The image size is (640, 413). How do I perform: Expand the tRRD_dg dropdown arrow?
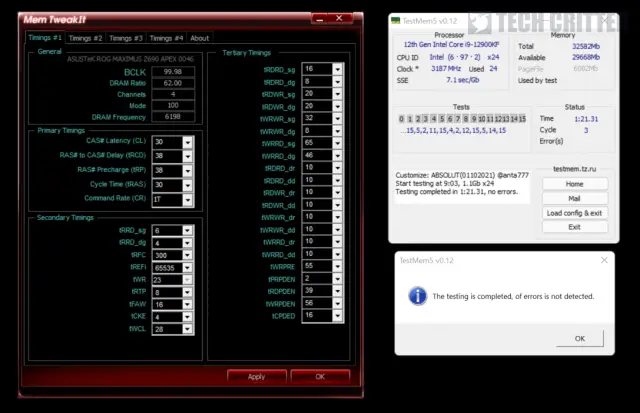187,243
